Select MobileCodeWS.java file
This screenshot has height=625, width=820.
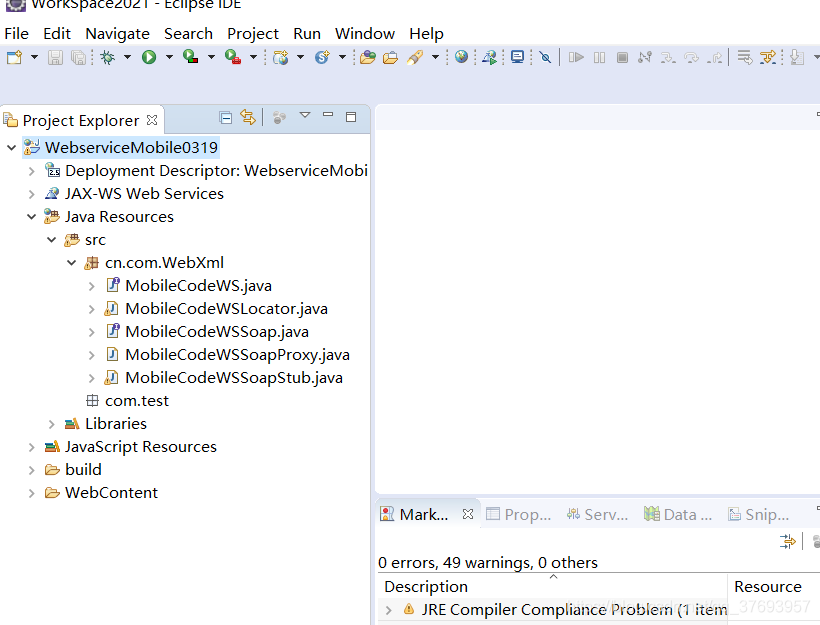click(198, 286)
